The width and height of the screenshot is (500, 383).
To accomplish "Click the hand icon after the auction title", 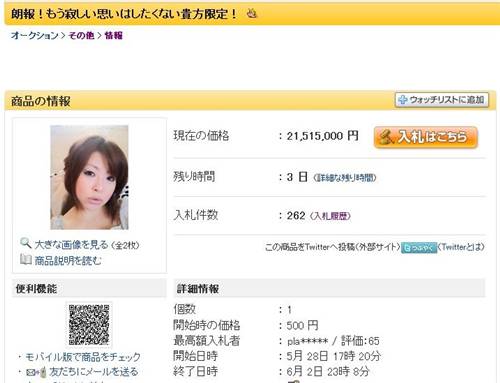I will 252,14.
